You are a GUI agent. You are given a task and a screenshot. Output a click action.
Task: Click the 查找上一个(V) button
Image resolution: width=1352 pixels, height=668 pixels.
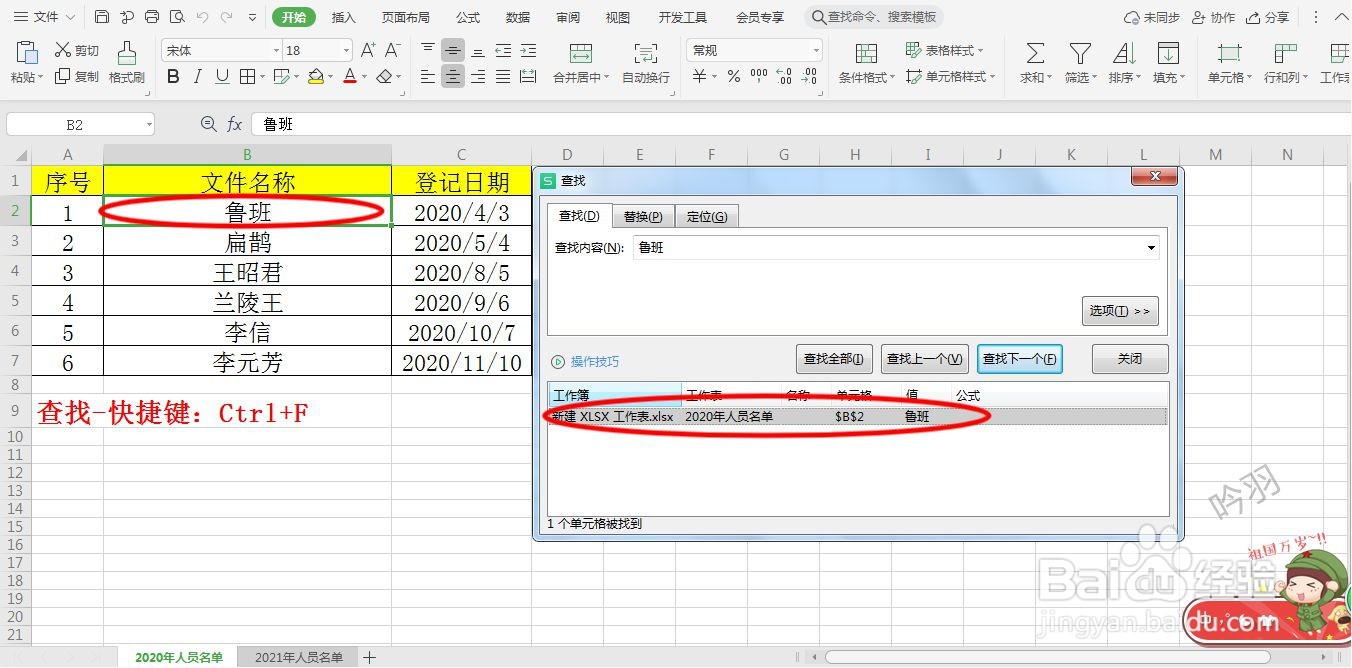[x=925, y=359]
